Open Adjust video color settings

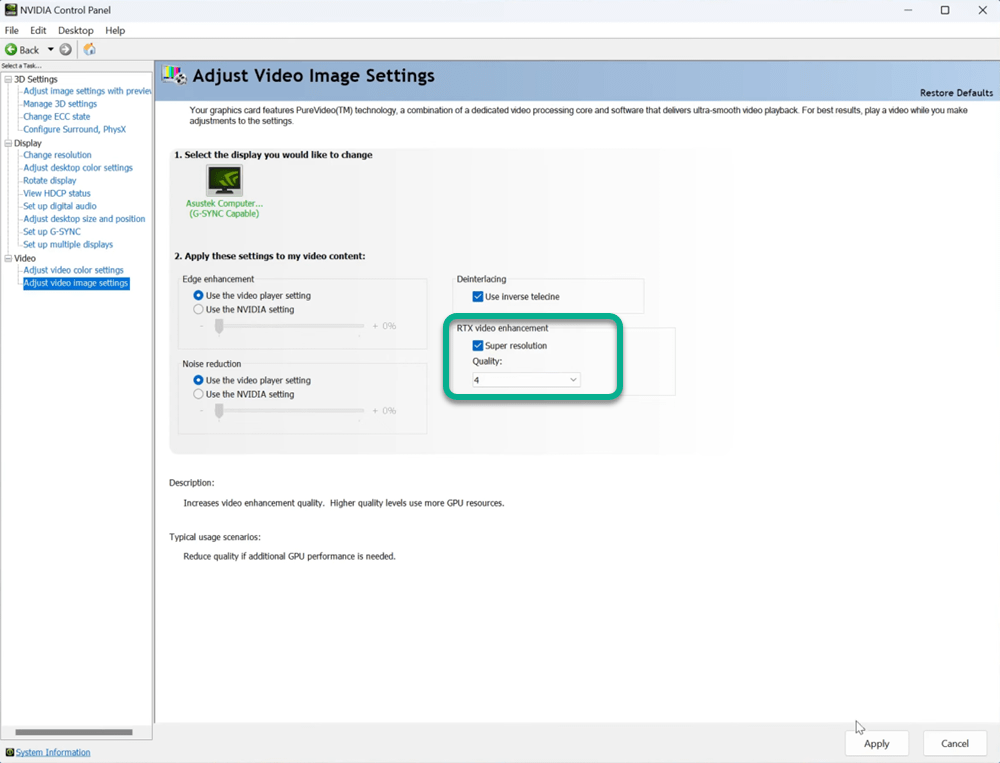73,270
